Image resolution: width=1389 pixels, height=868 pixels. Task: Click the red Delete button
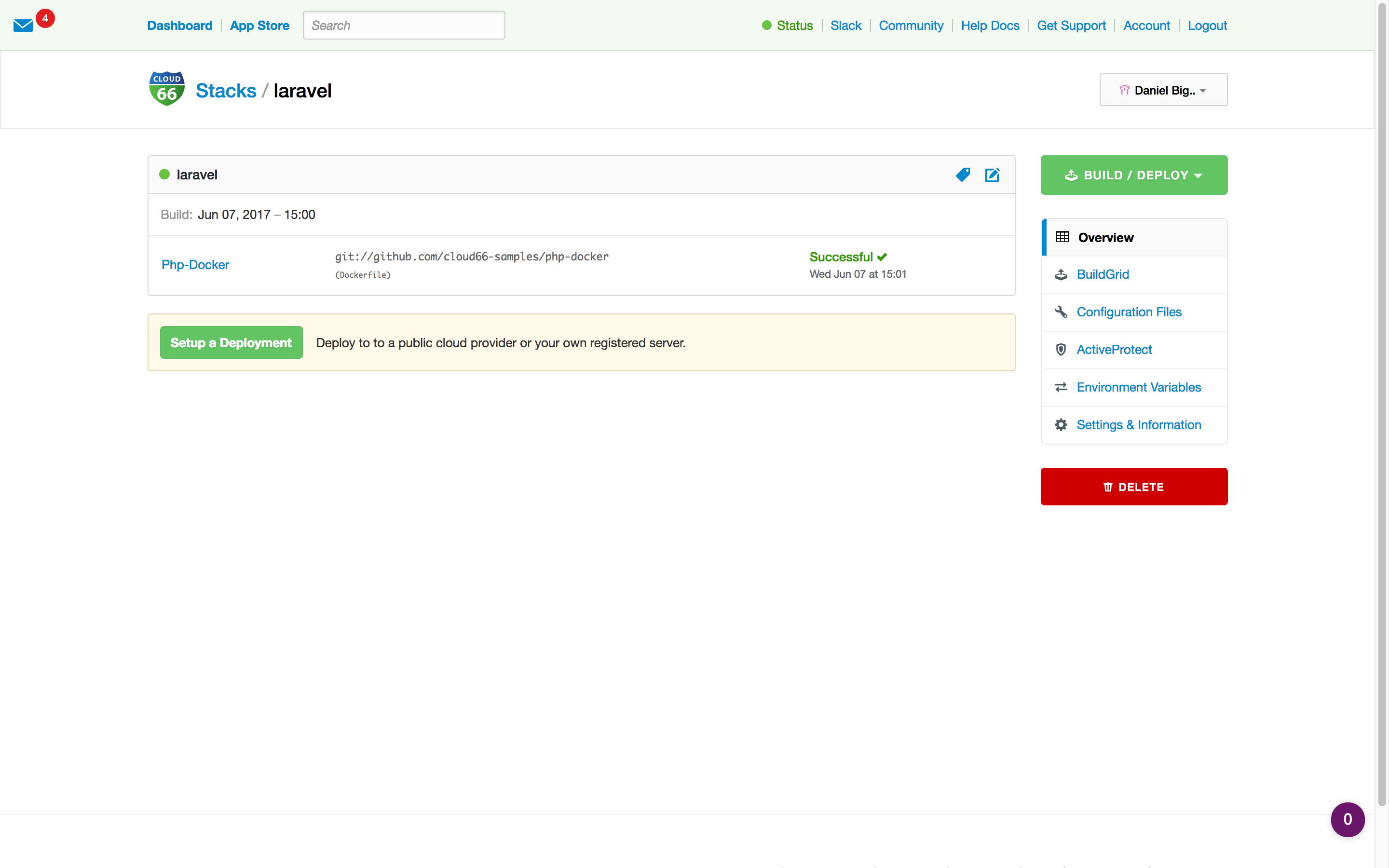[1134, 487]
